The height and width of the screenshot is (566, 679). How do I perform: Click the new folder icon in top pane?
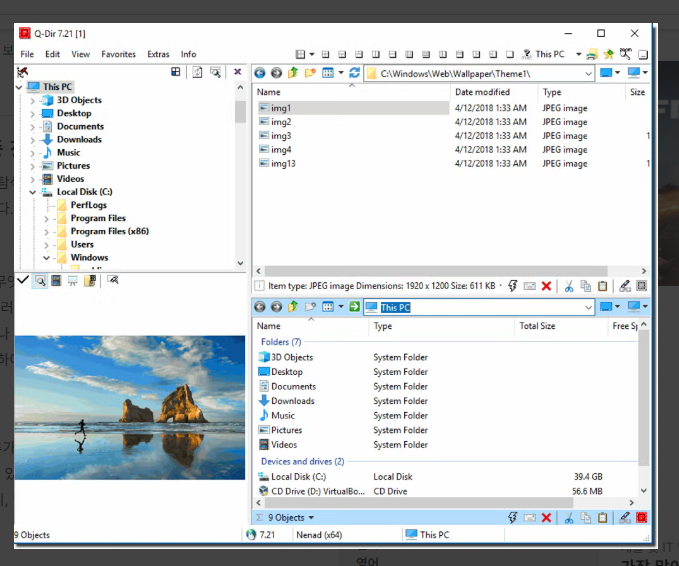[310, 73]
